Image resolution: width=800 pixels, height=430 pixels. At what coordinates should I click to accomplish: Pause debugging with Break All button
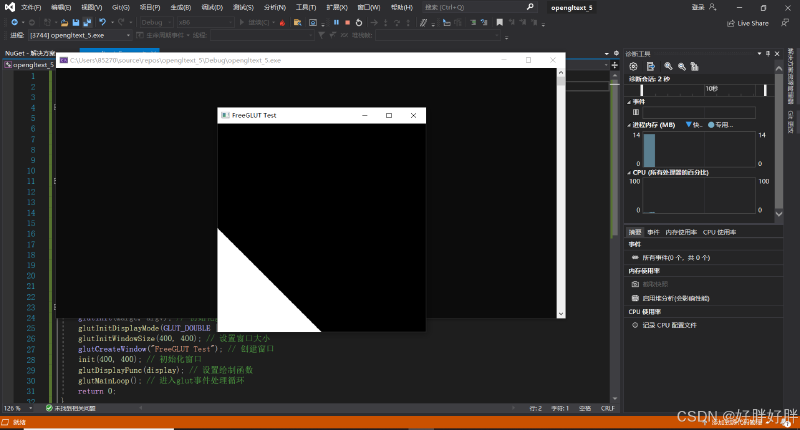tap(336, 22)
